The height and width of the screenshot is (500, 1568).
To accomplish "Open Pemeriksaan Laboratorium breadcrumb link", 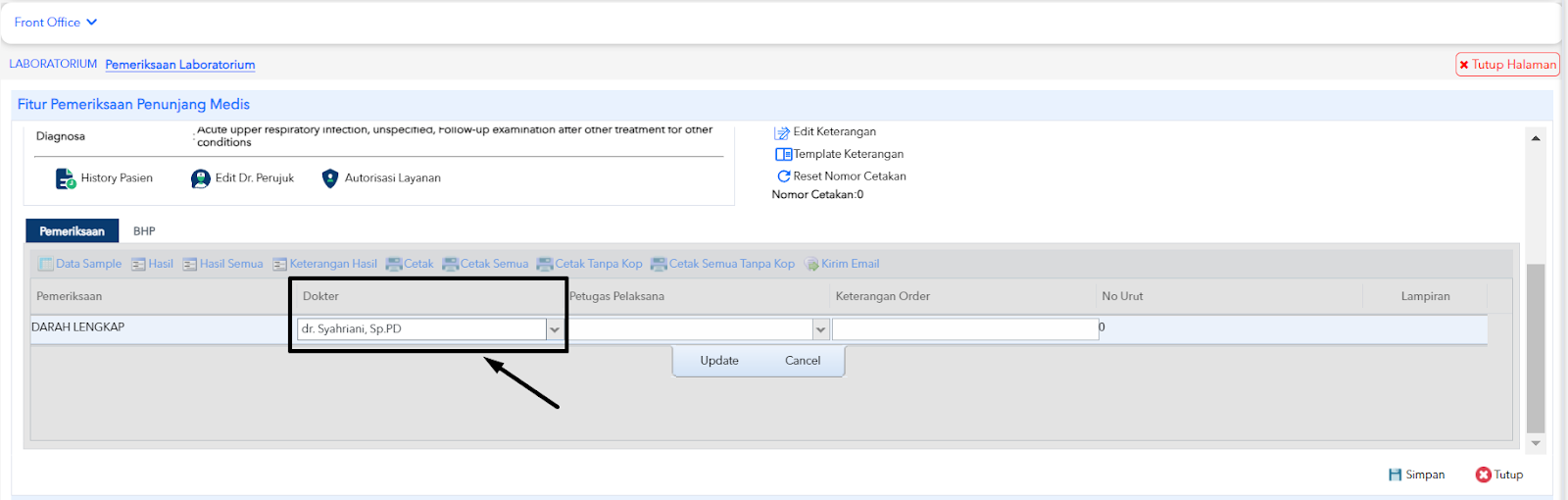I will 180,65.
